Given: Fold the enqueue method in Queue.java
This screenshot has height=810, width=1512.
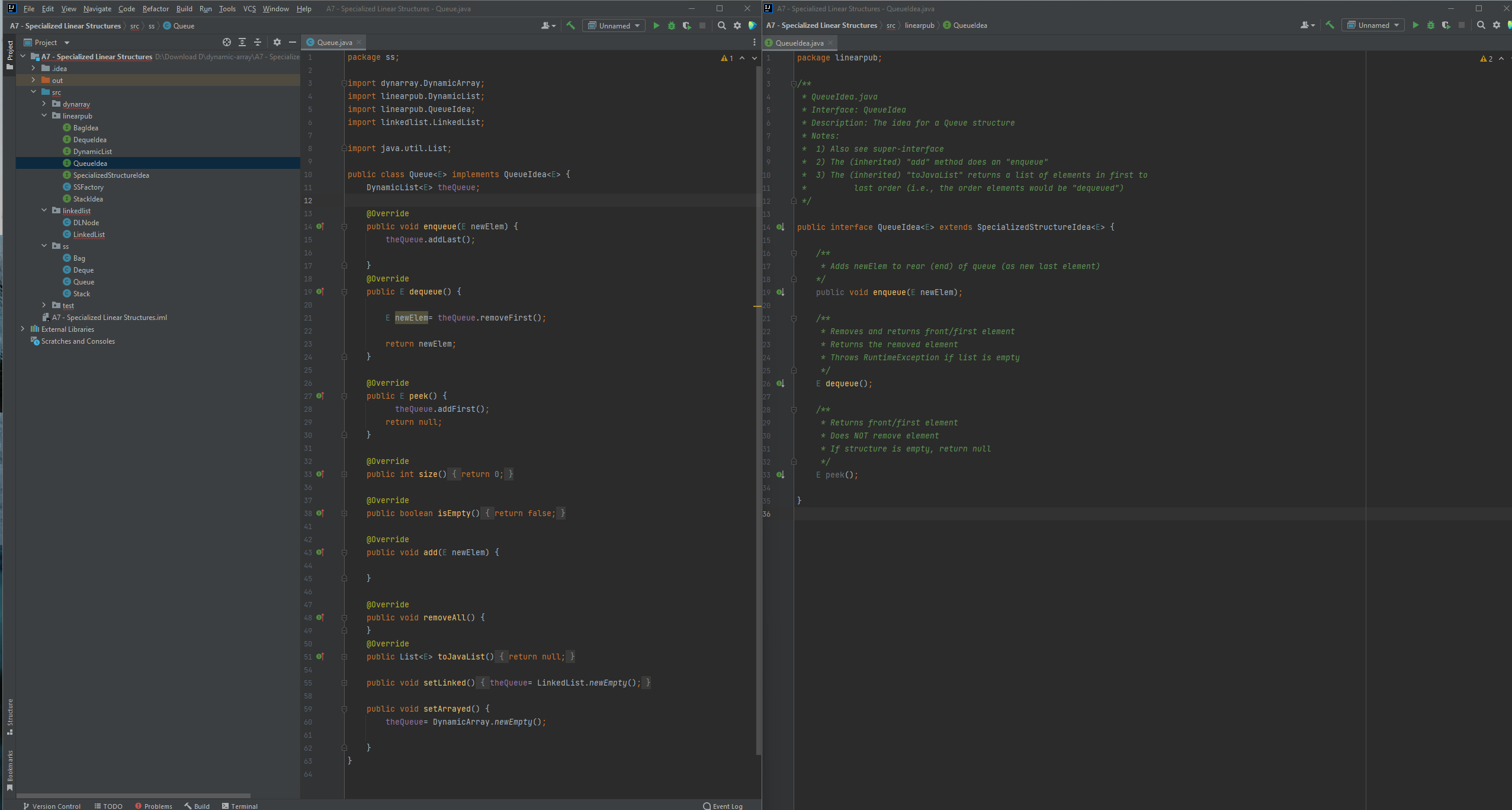Looking at the screenshot, I should click(x=344, y=227).
